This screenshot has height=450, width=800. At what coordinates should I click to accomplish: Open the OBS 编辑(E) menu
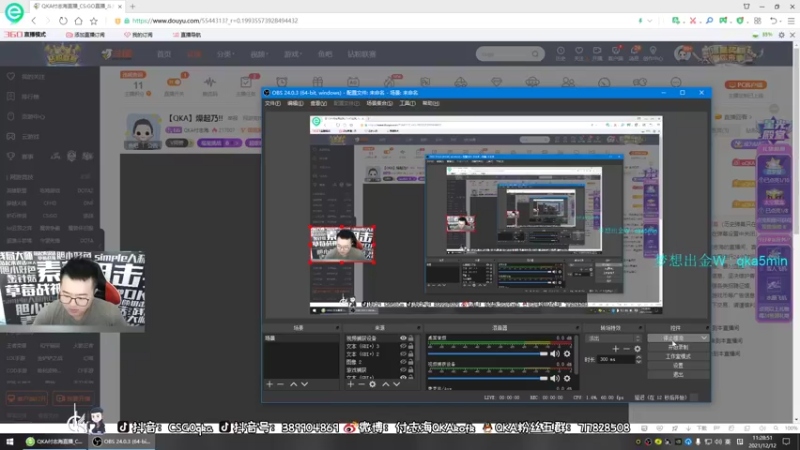(x=295, y=103)
